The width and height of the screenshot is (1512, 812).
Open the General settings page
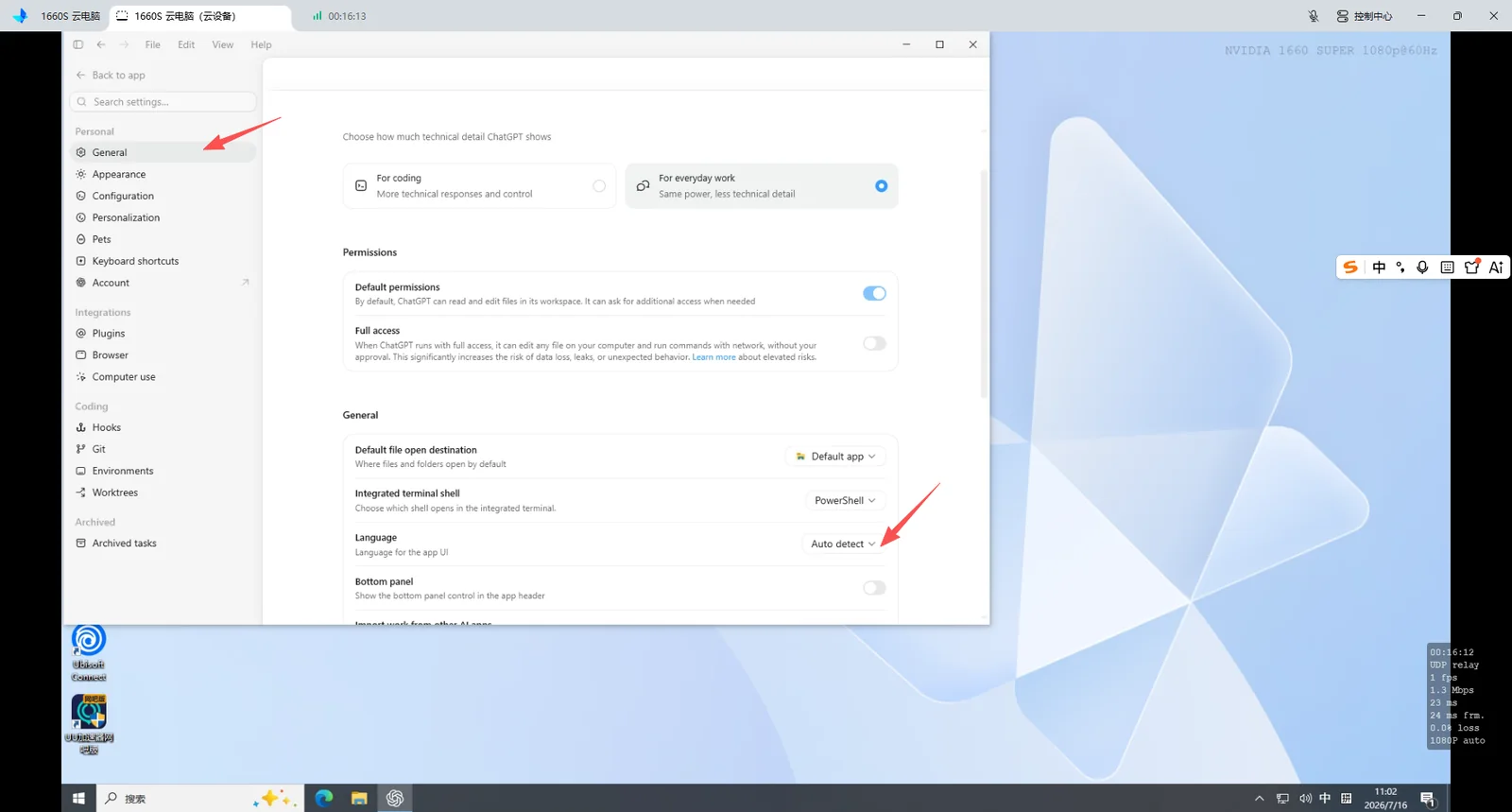(x=163, y=152)
